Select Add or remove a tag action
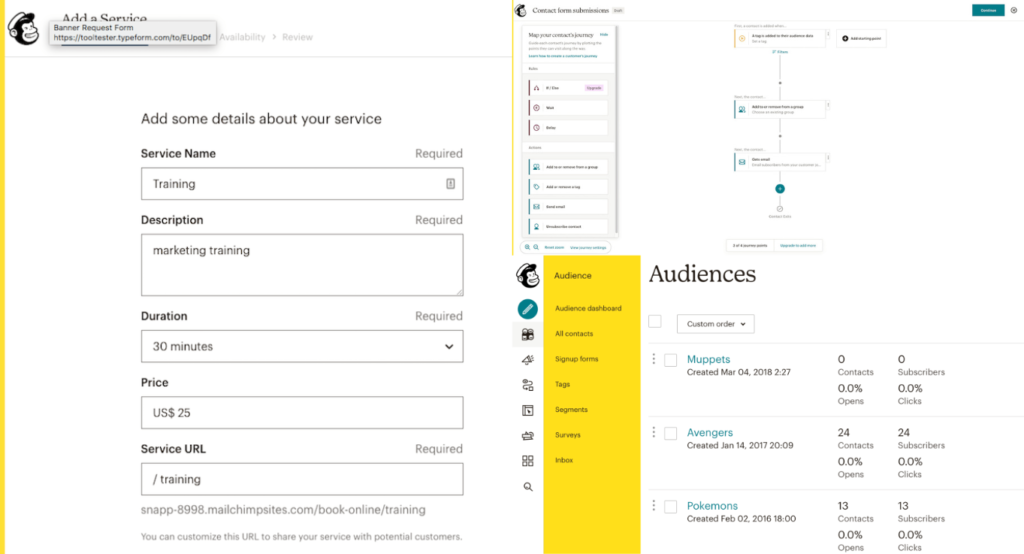 coord(568,187)
